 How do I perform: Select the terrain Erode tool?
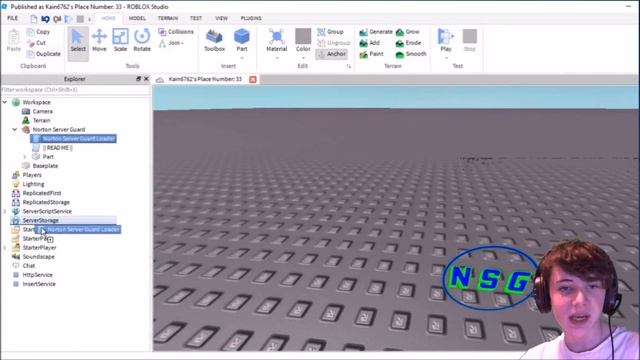tap(409, 42)
